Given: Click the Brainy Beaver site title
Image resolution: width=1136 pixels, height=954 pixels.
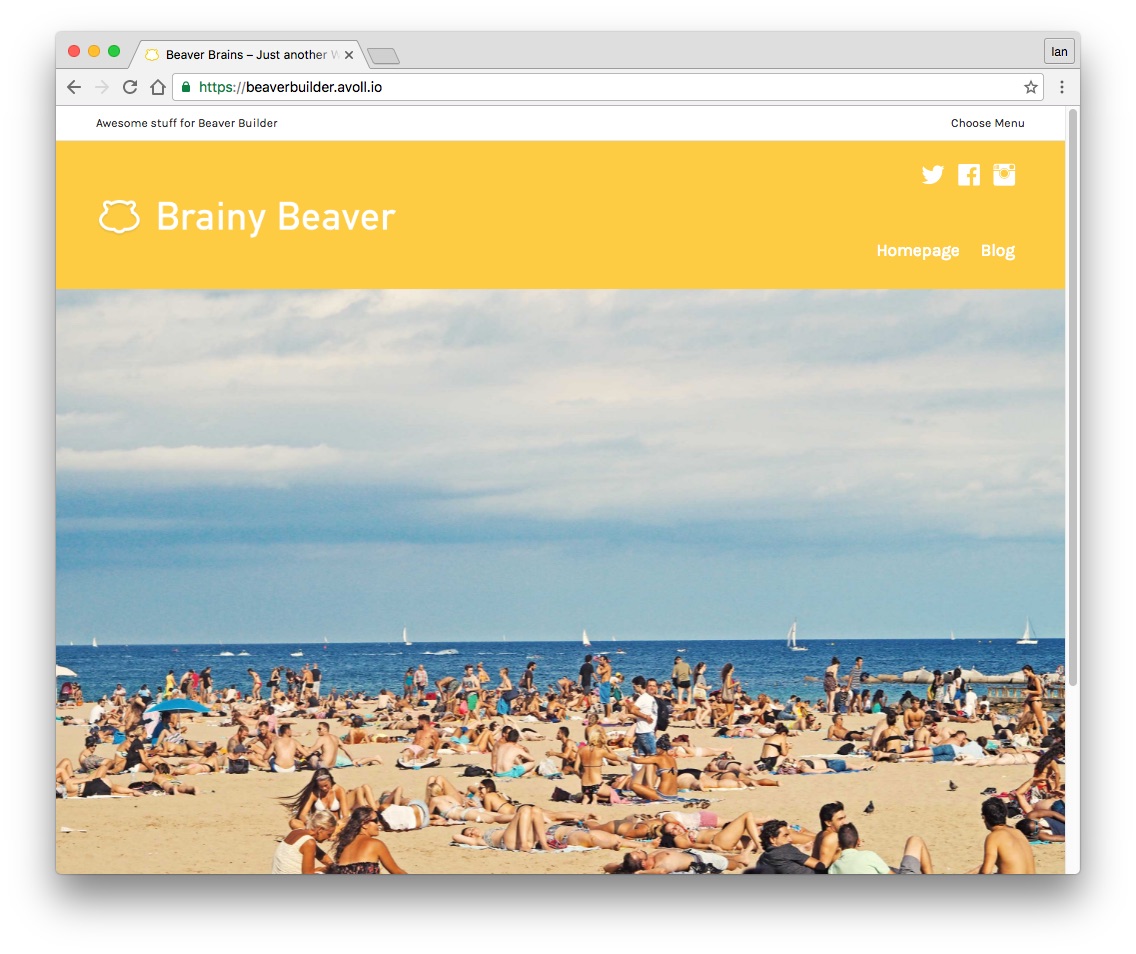Looking at the screenshot, I should click(x=276, y=217).
